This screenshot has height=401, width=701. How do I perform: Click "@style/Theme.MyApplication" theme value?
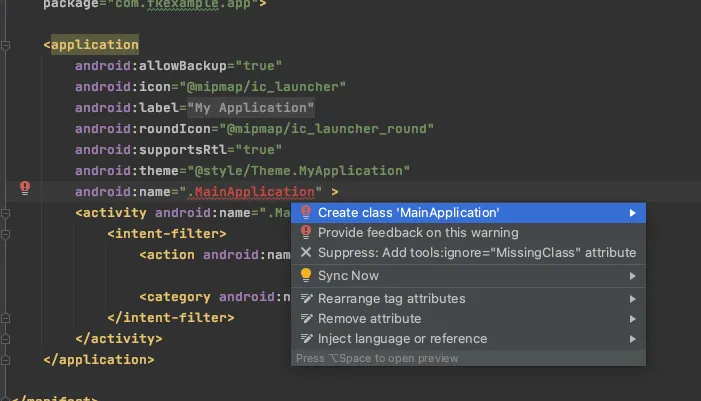point(299,171)
